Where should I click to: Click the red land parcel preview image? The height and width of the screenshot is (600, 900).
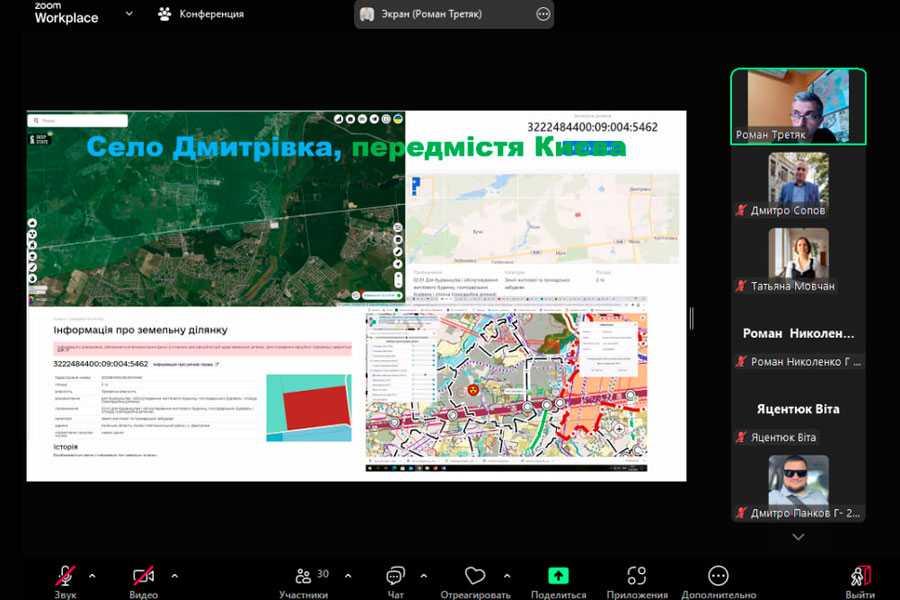coord(309,408)
